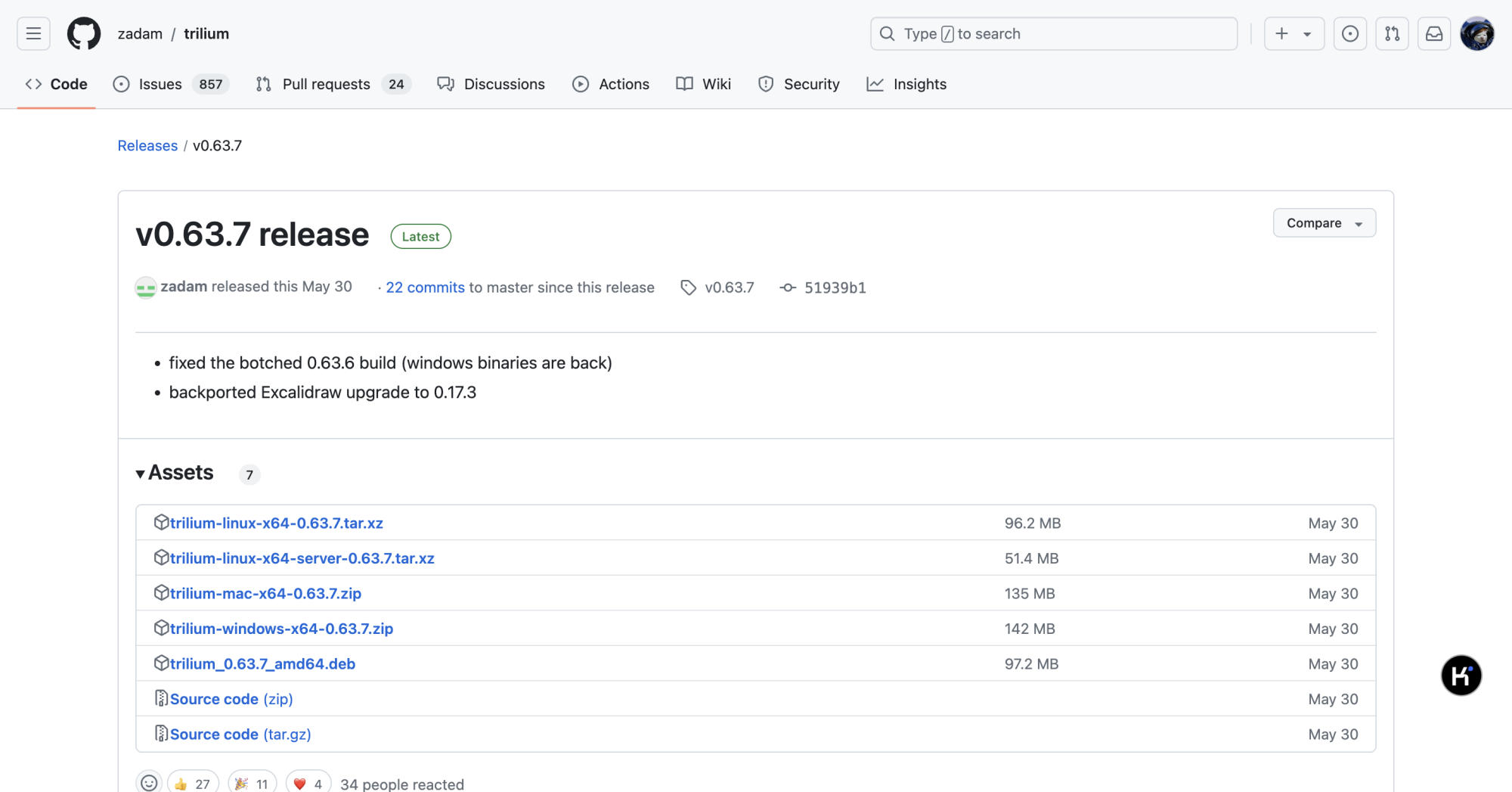Download trilium-linux-x64-0.63.7.tar.xz
The width and height of the screenshot is (1512, 792).
click(x=276, y=523)
